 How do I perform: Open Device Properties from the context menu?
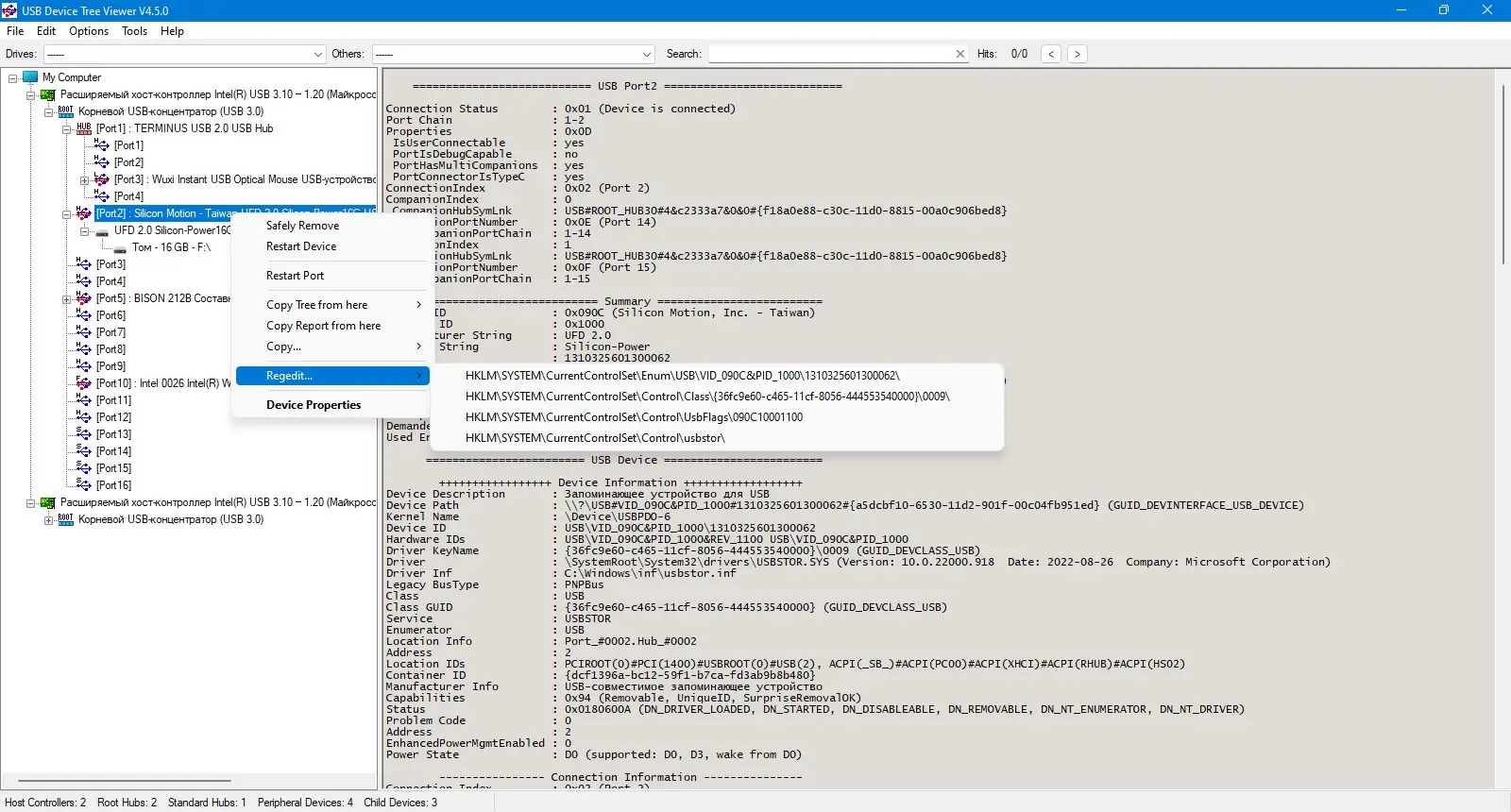[331, 405]
